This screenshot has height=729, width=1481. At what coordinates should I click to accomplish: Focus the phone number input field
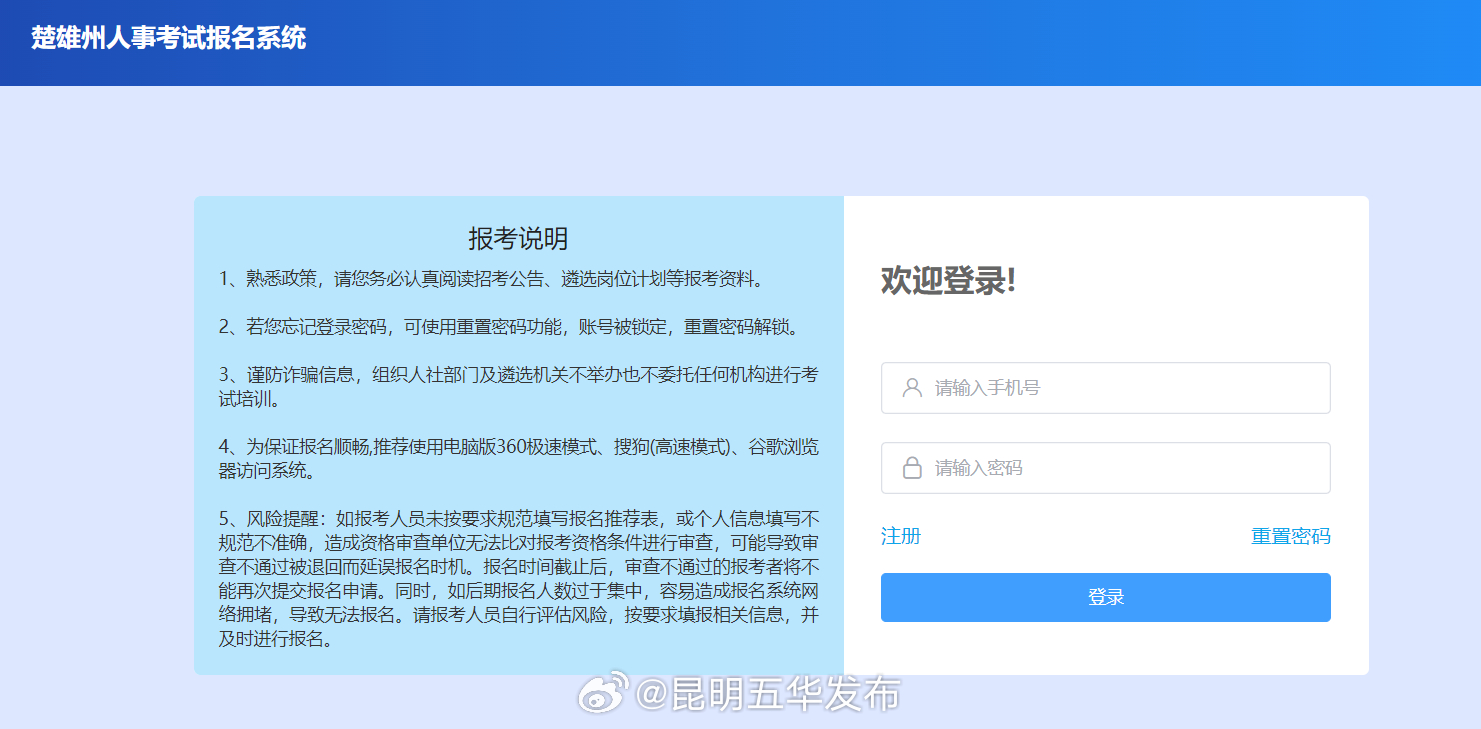pos(1105,388)
